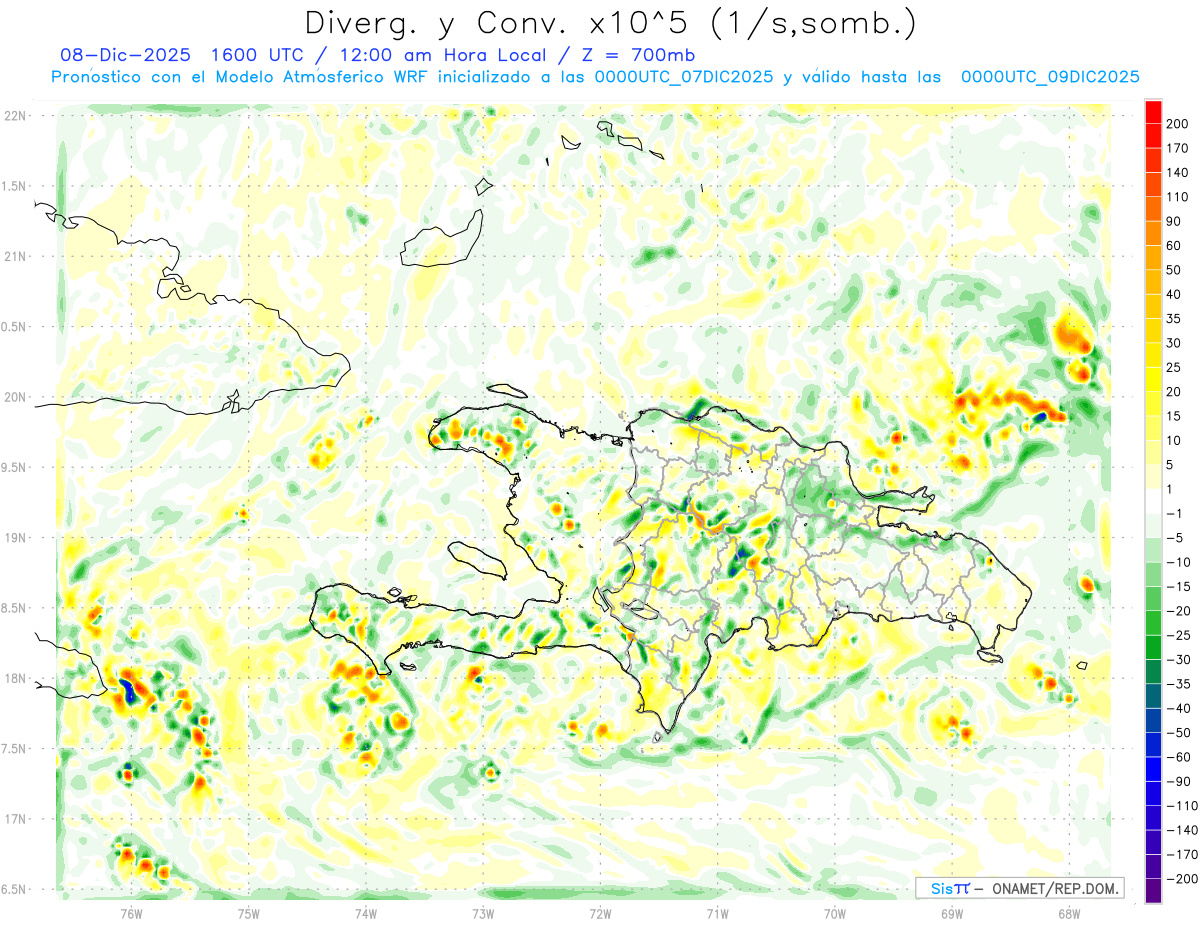This screenshot has height=927, width=1200.
Task: Click initialization stamp '0000UTC_07DIC2025'
Action: coord(684,77)
